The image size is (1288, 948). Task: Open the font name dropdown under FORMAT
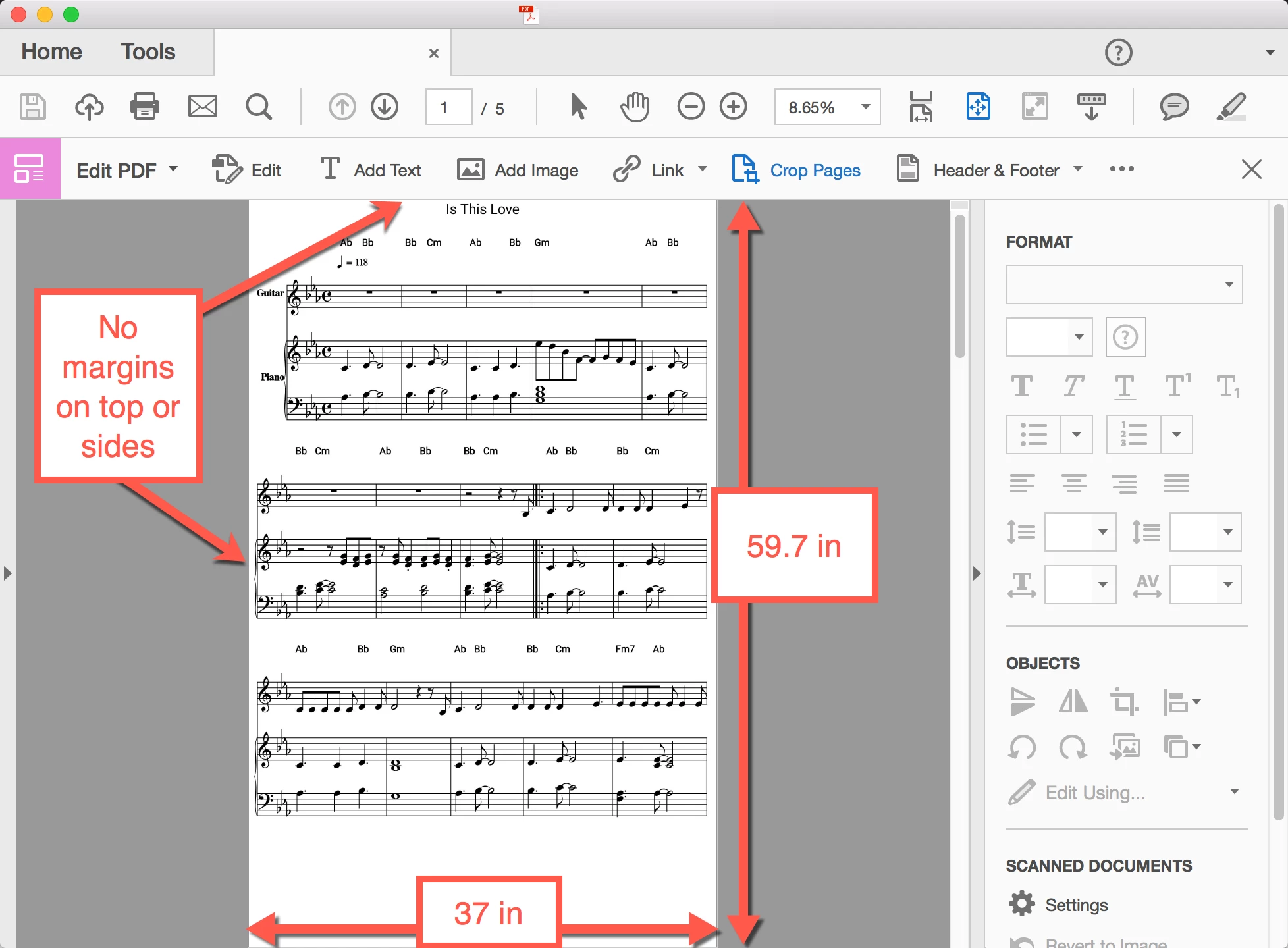pos(1124,284)
